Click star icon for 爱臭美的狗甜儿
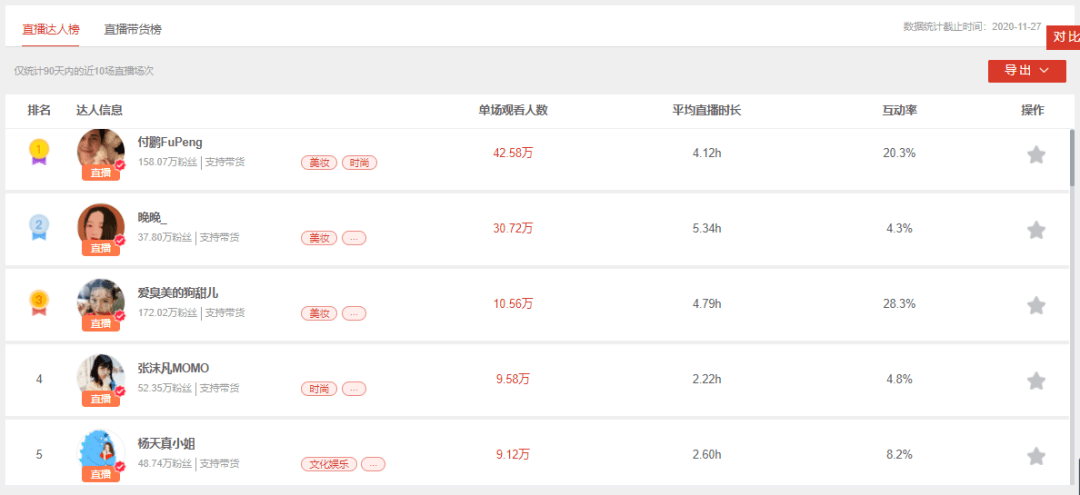 pyautogui.click(x=1036, y=305)
